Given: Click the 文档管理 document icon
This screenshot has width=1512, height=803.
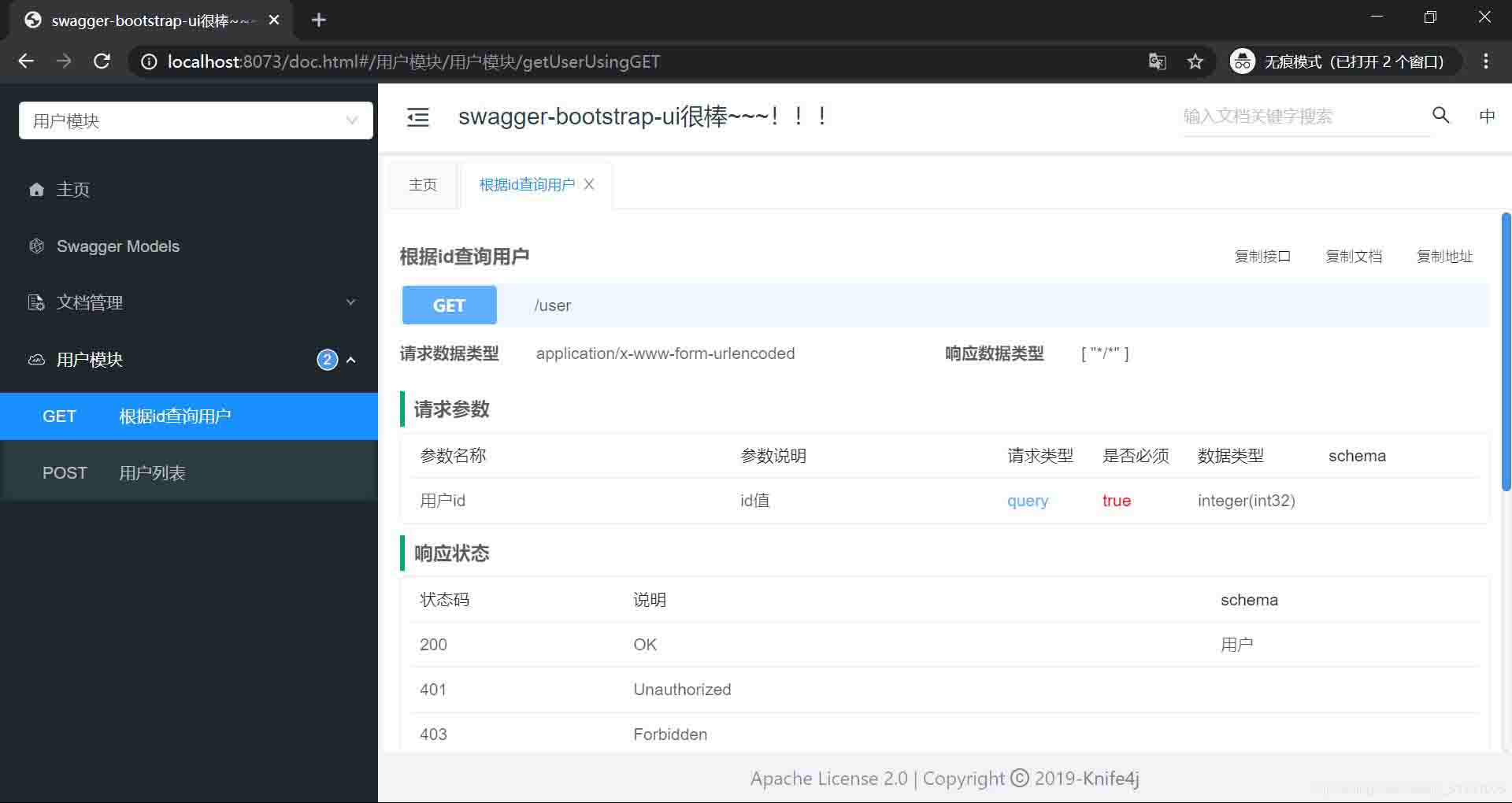Looking at the screenshot, I should tap(36, 303).
